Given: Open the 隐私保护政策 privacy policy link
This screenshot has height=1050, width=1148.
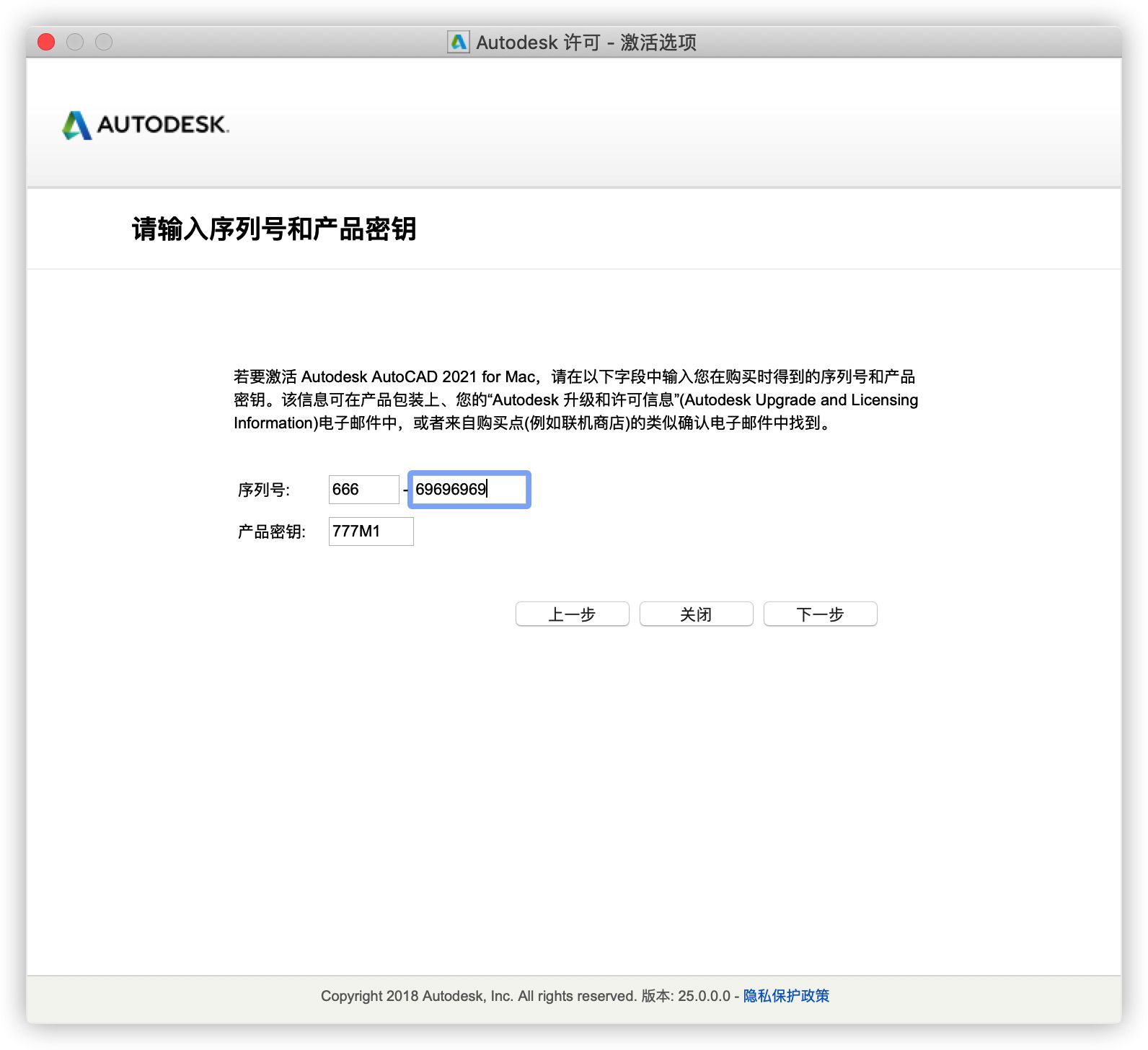Looking at the screenshot, I should coord(786,995).
